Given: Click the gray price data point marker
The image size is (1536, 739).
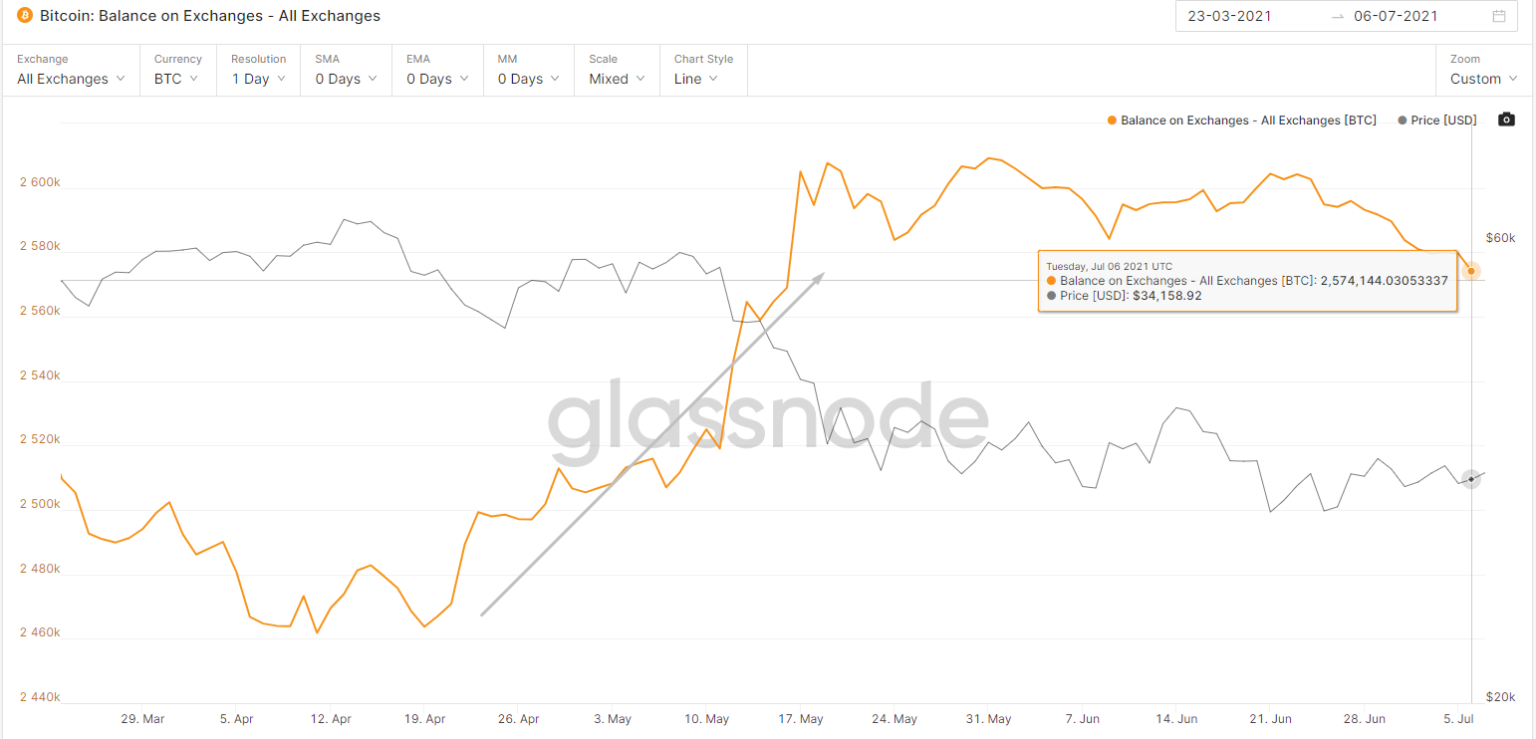Looking at the screenshot, I should pyautogui.click(x=1471, y=479).
